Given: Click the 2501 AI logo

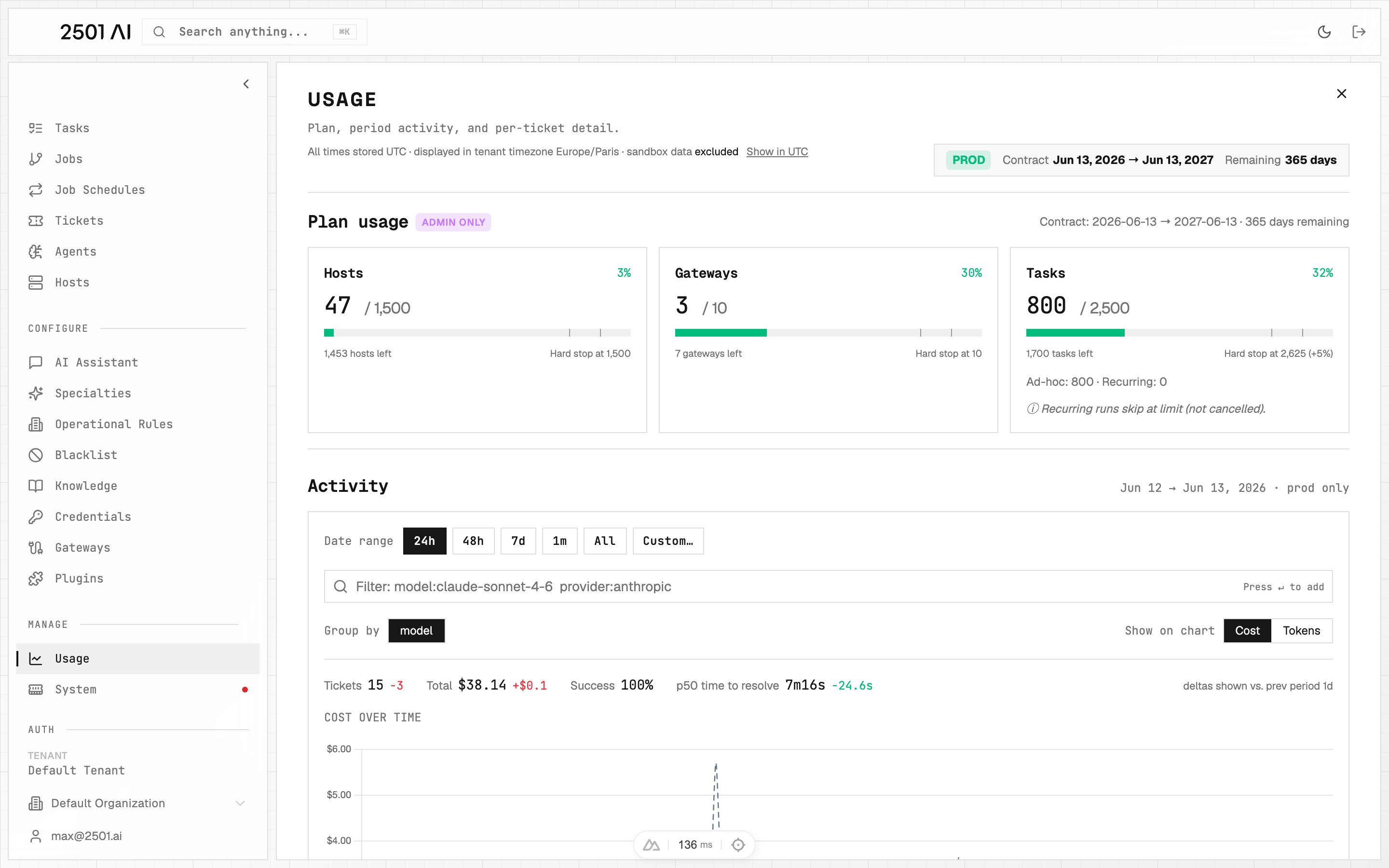Looking at the screenshot, I should [x=95, y=31].
